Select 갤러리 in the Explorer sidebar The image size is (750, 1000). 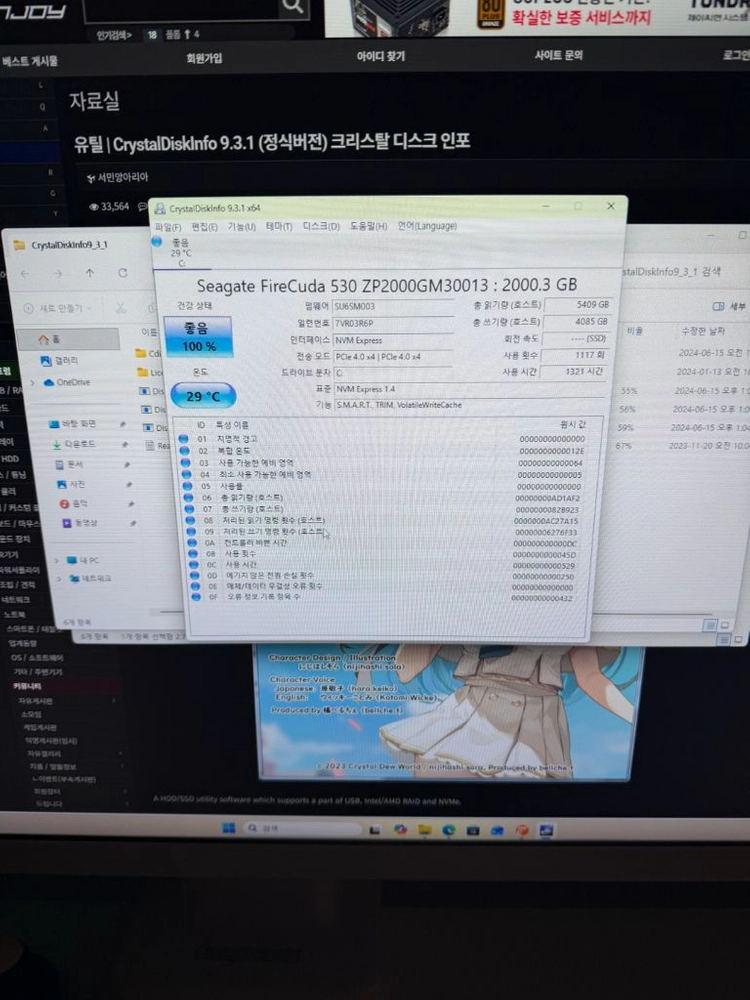pos(59,361)
